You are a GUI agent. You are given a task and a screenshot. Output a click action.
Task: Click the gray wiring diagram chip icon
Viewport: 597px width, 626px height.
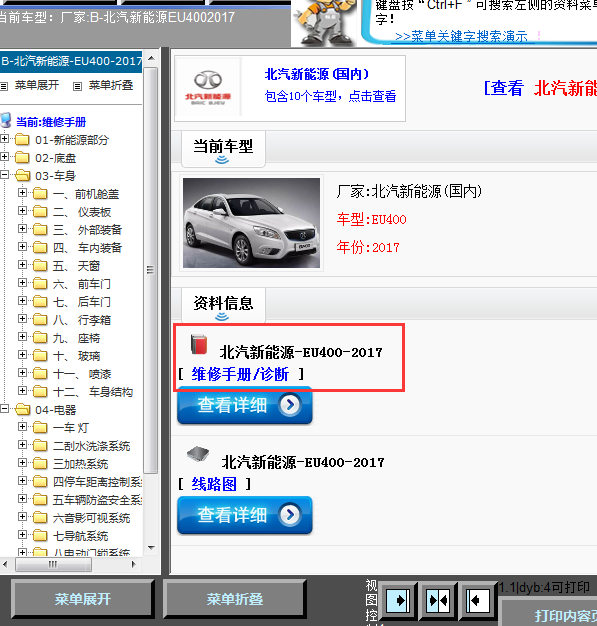(x=198, y=454)
